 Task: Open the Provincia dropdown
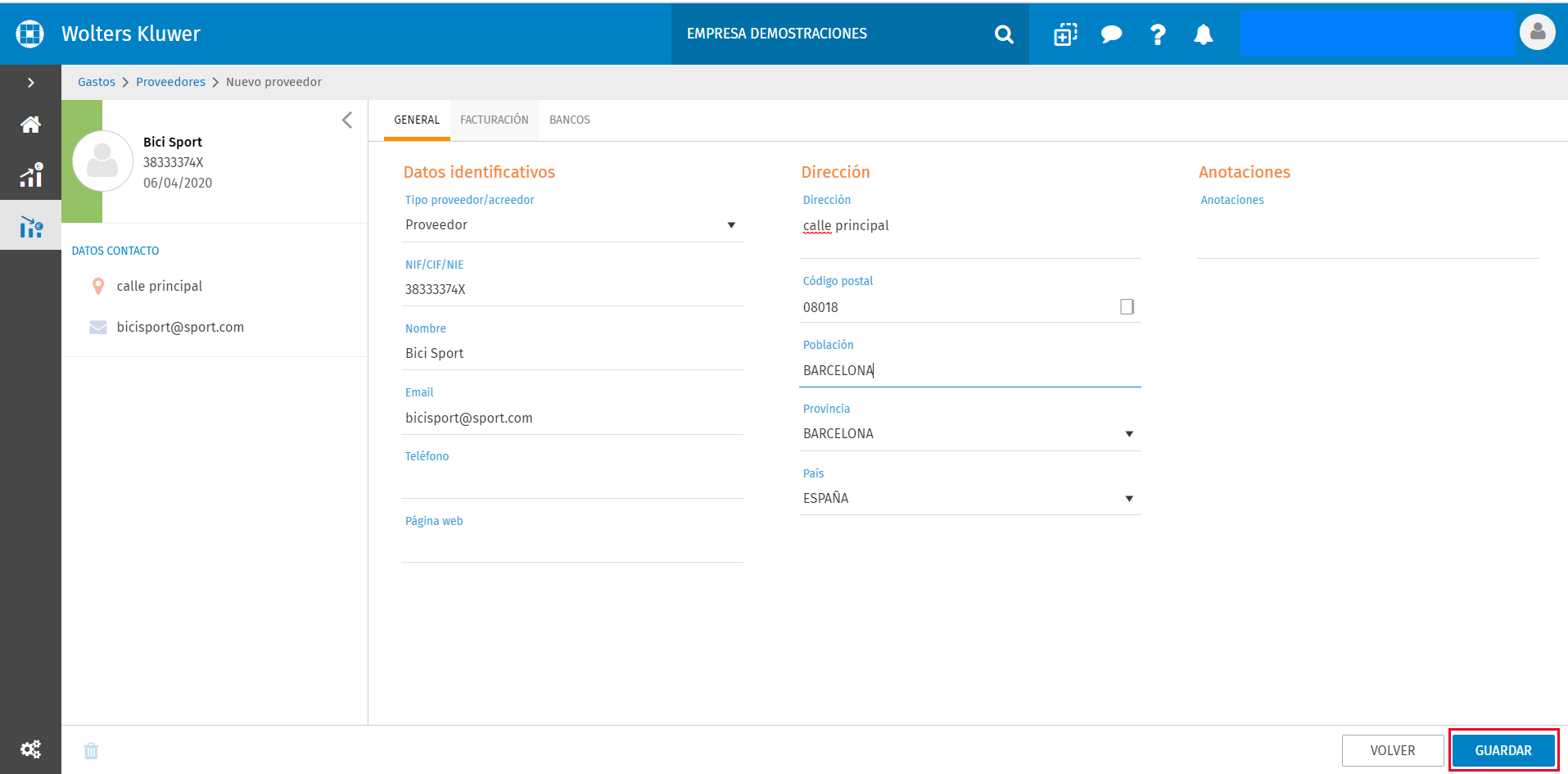tap(970, 434)
